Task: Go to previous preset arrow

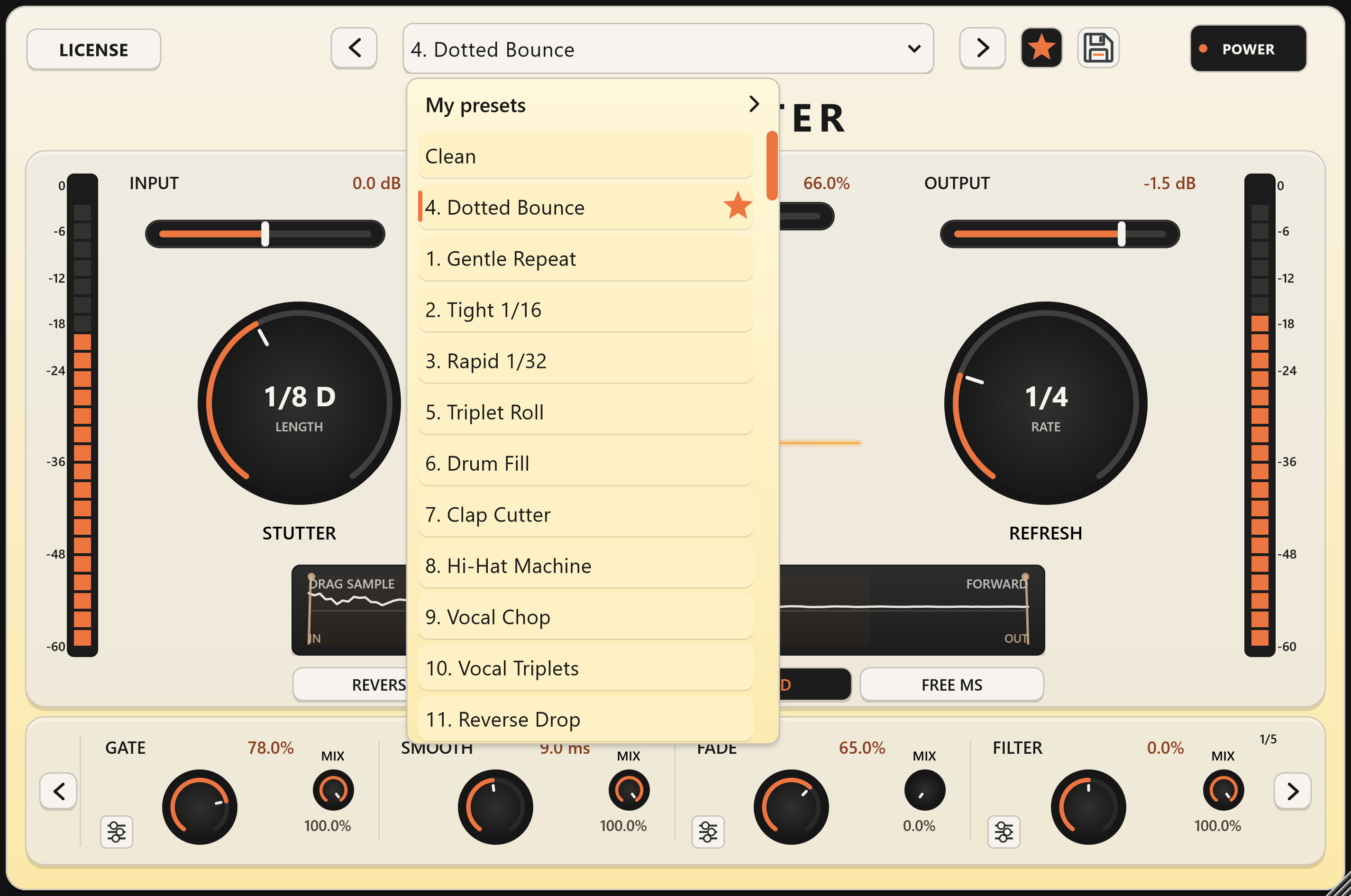Action: [354, 48]
